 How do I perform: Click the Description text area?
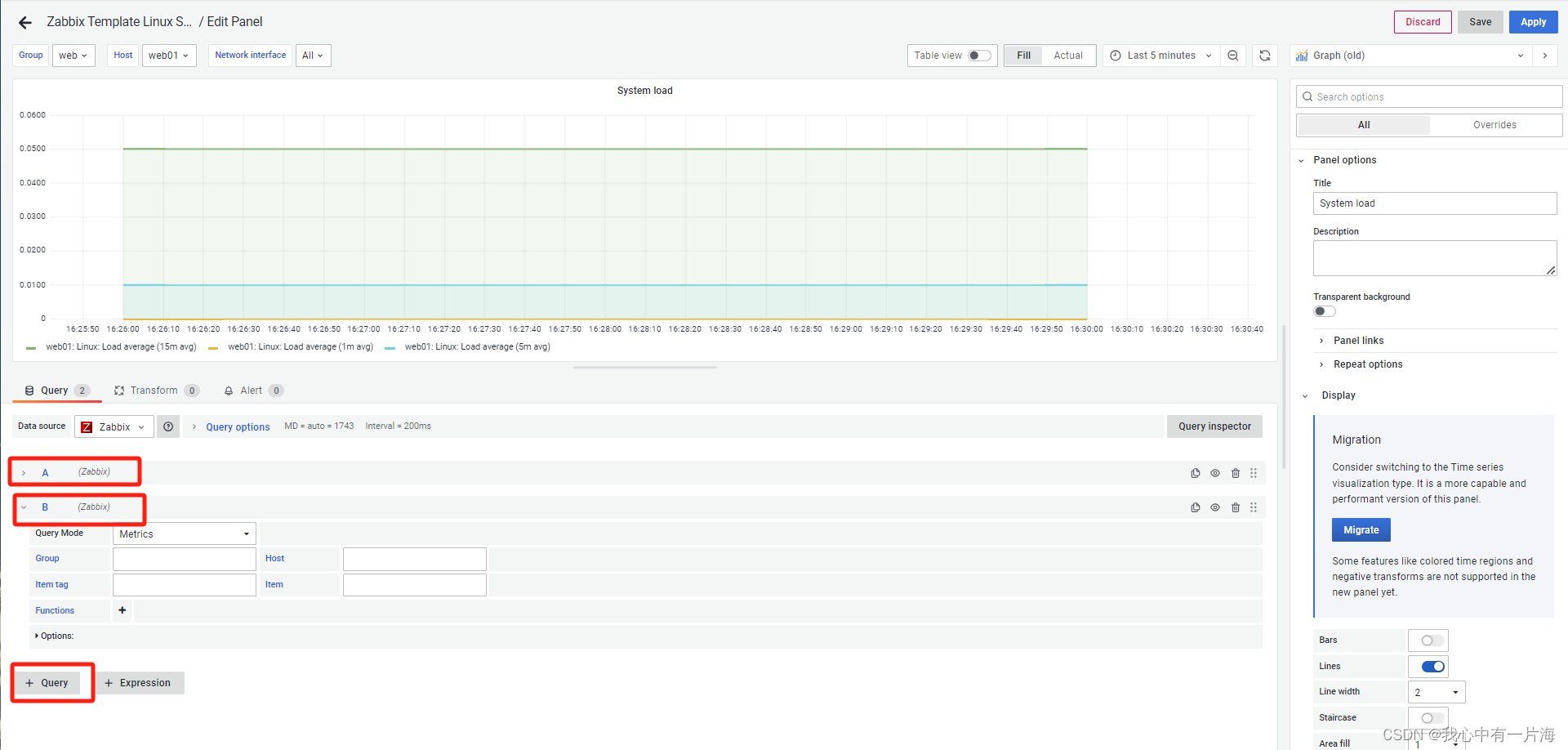coord(1435,258)
